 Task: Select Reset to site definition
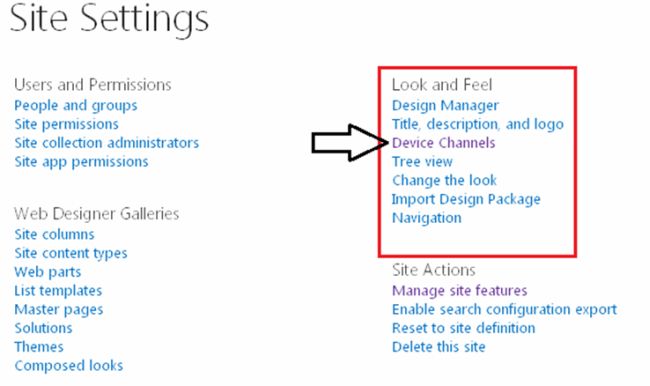pyautogui.click(x=463, y=328)
